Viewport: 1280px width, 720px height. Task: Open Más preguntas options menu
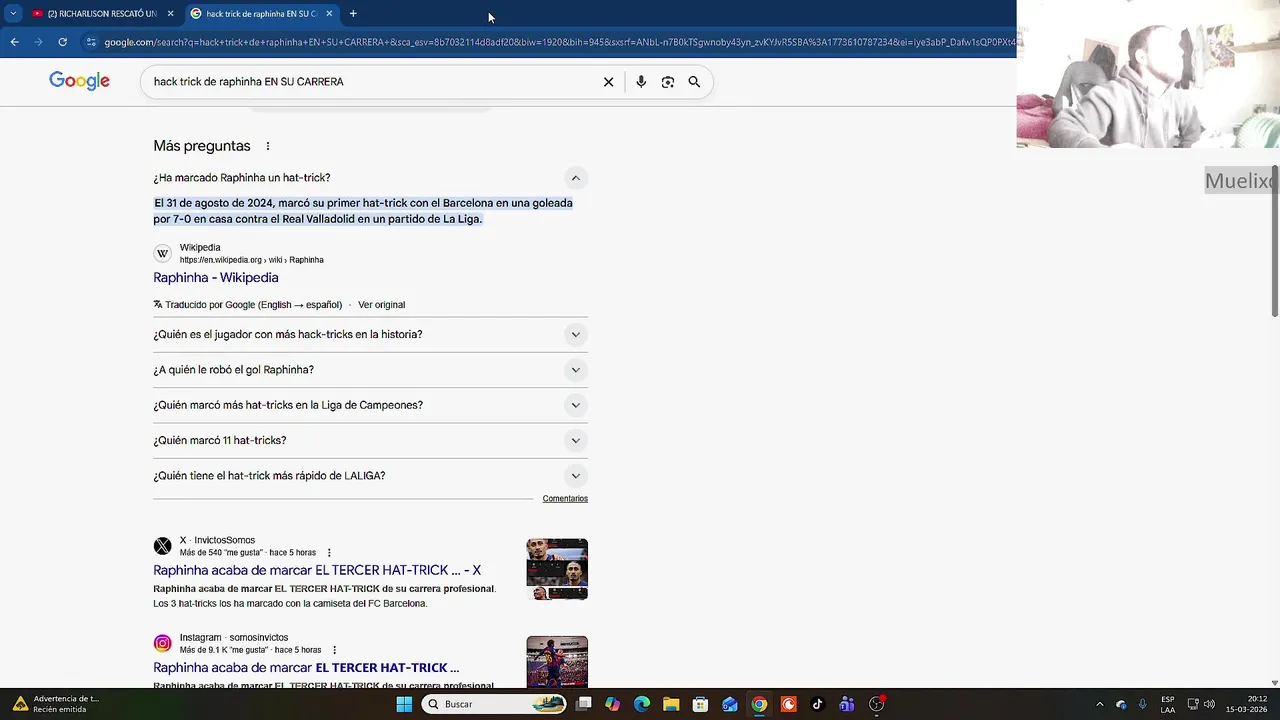pyautogui.click(x=268, y=146)
